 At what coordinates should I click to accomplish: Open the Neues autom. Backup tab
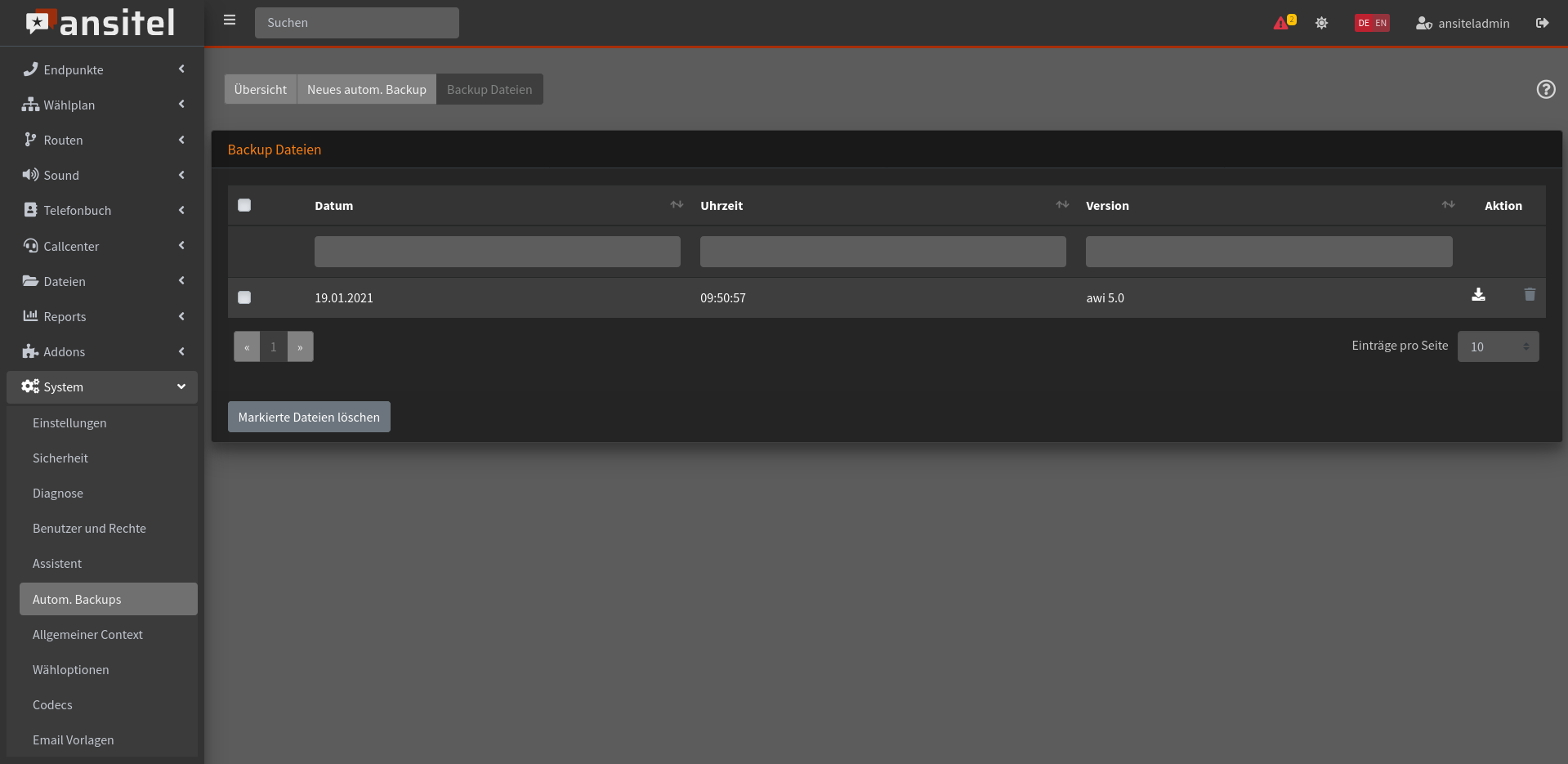tap(366, 89)
